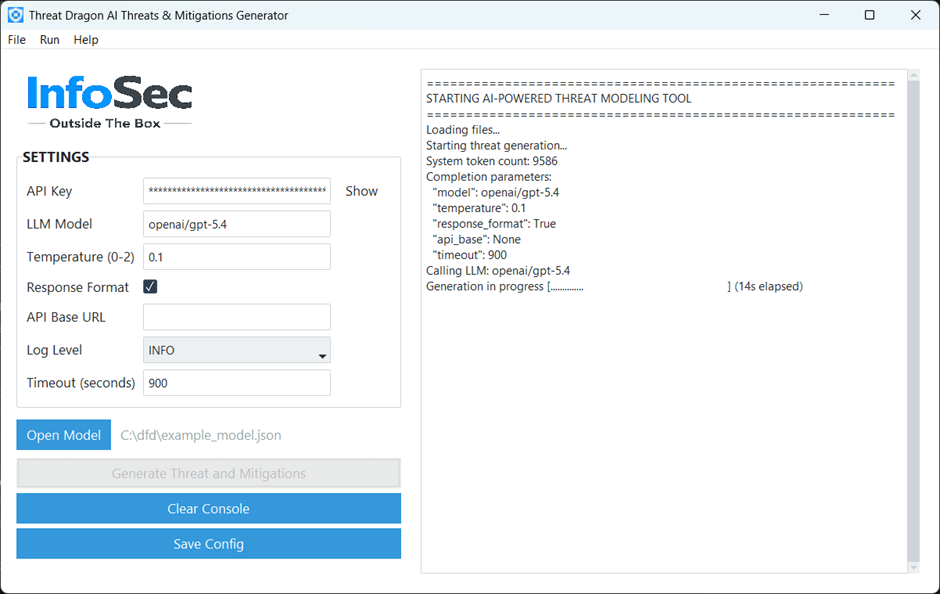Open the Run menu
This screenshot has width=940, height=594.
tap(50, 40)
